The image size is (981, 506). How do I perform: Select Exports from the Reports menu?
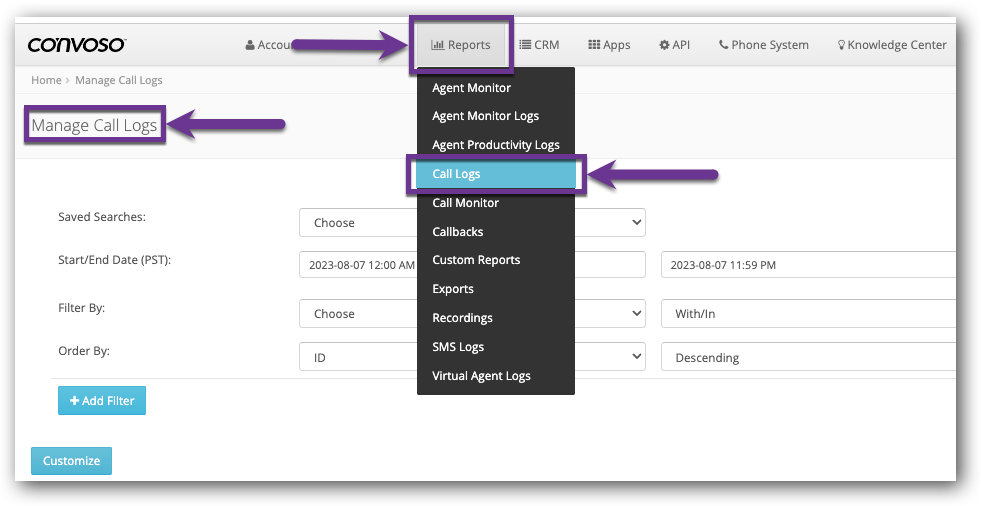tap(496, 289)
